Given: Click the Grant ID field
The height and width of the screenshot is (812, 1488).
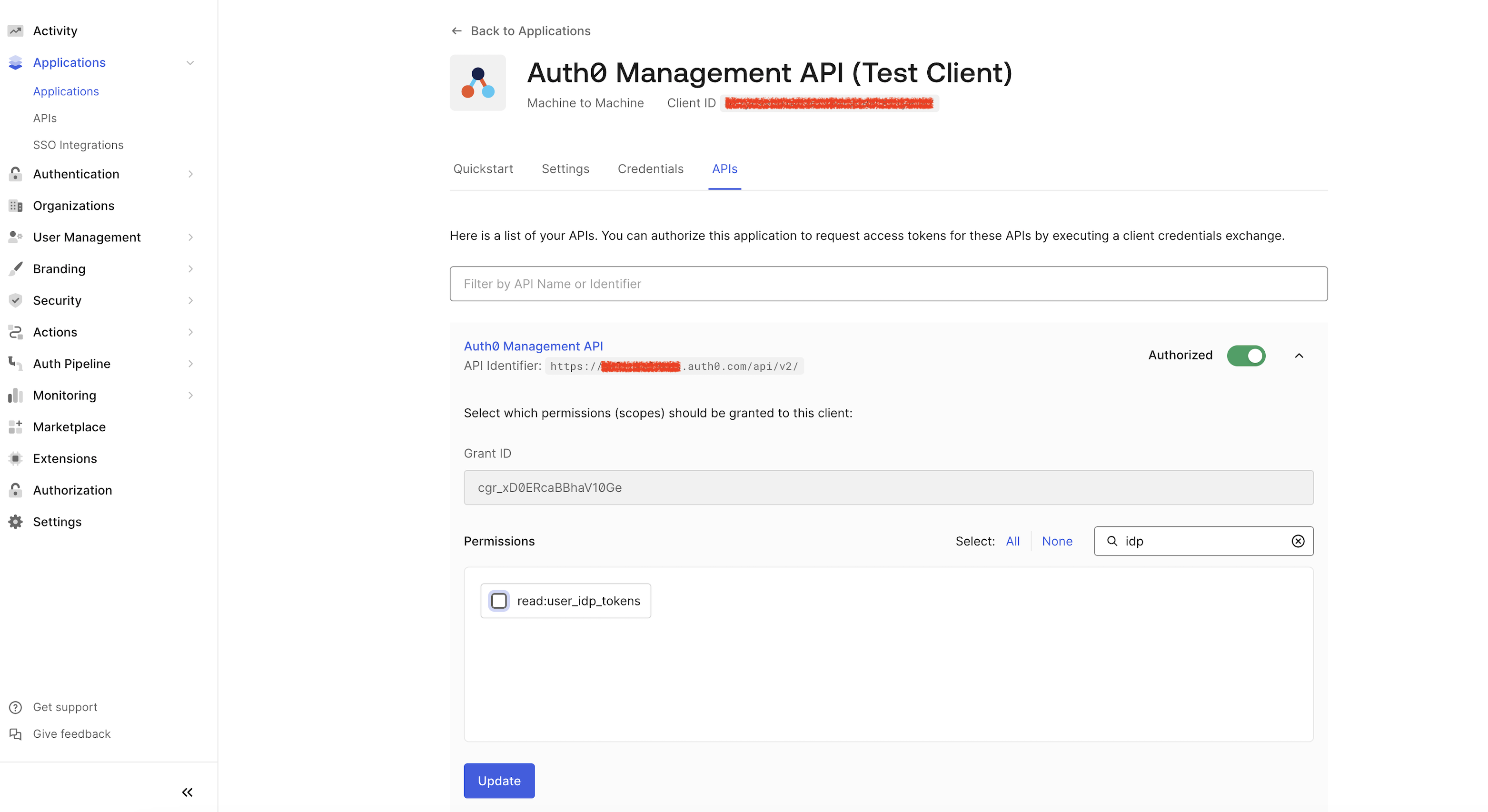Looking at the screenshot, I should pos(888,487).
